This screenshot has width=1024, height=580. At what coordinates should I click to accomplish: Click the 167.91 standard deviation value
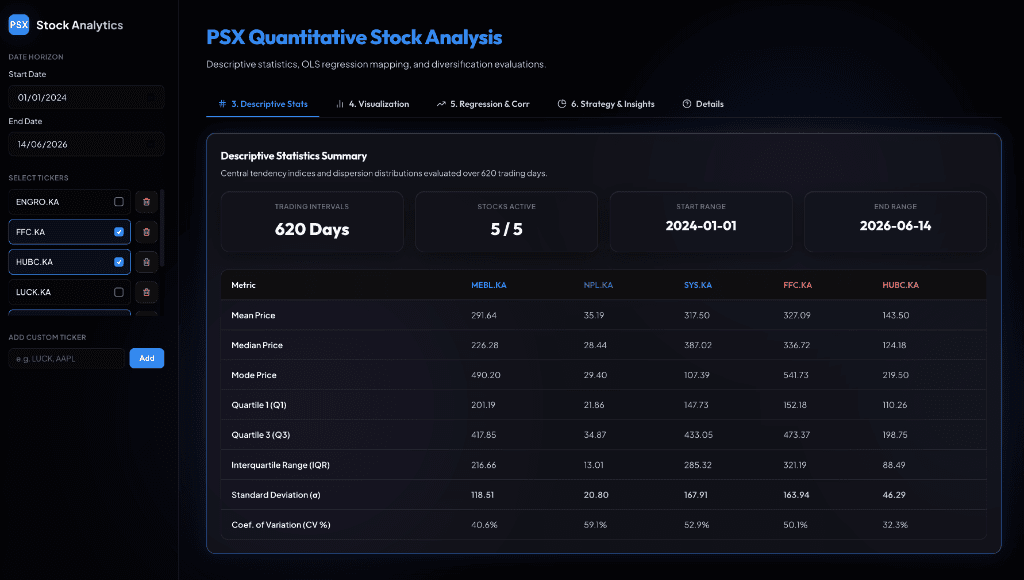696,495
